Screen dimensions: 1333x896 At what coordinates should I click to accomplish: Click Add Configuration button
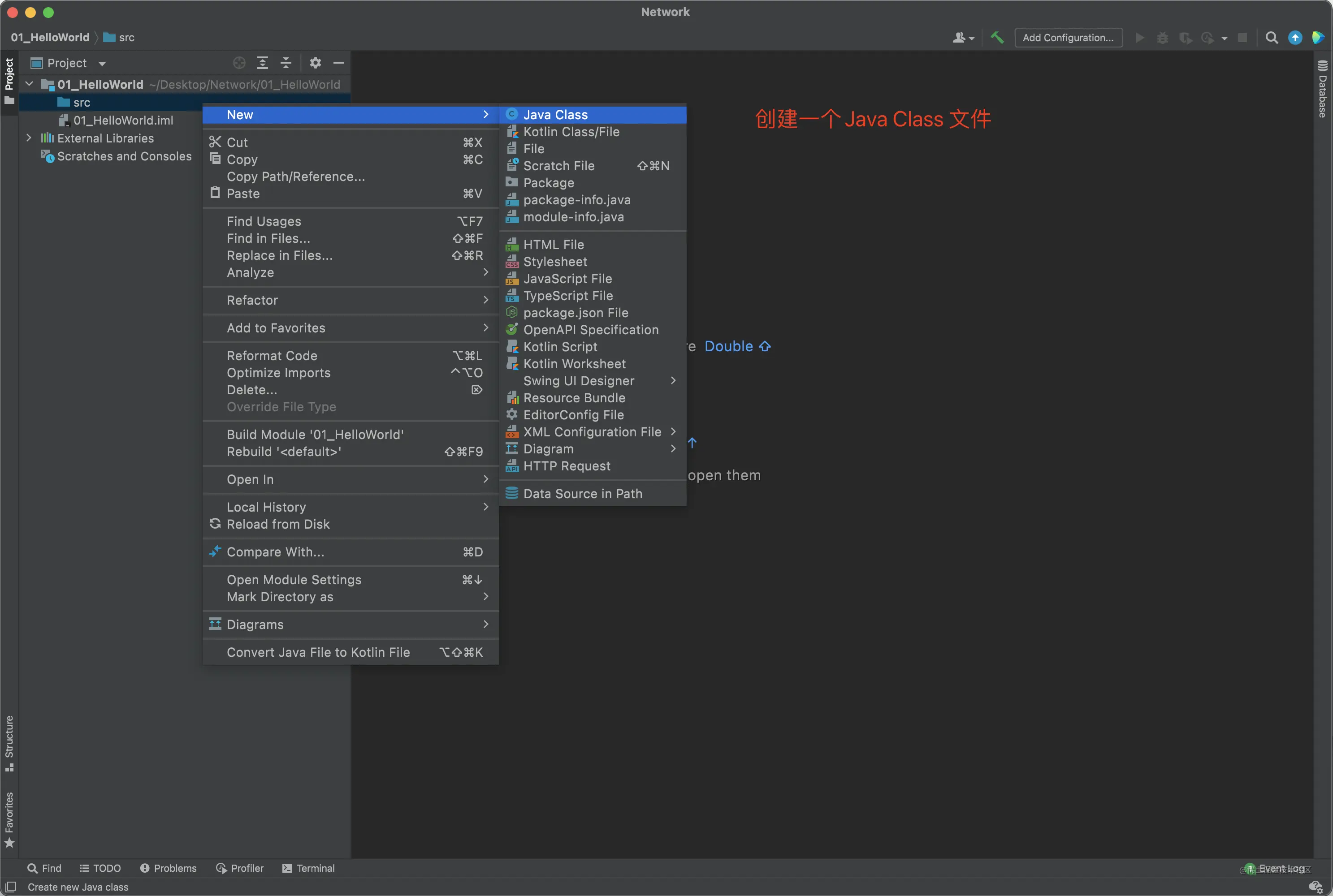(x=1068, y=38)
